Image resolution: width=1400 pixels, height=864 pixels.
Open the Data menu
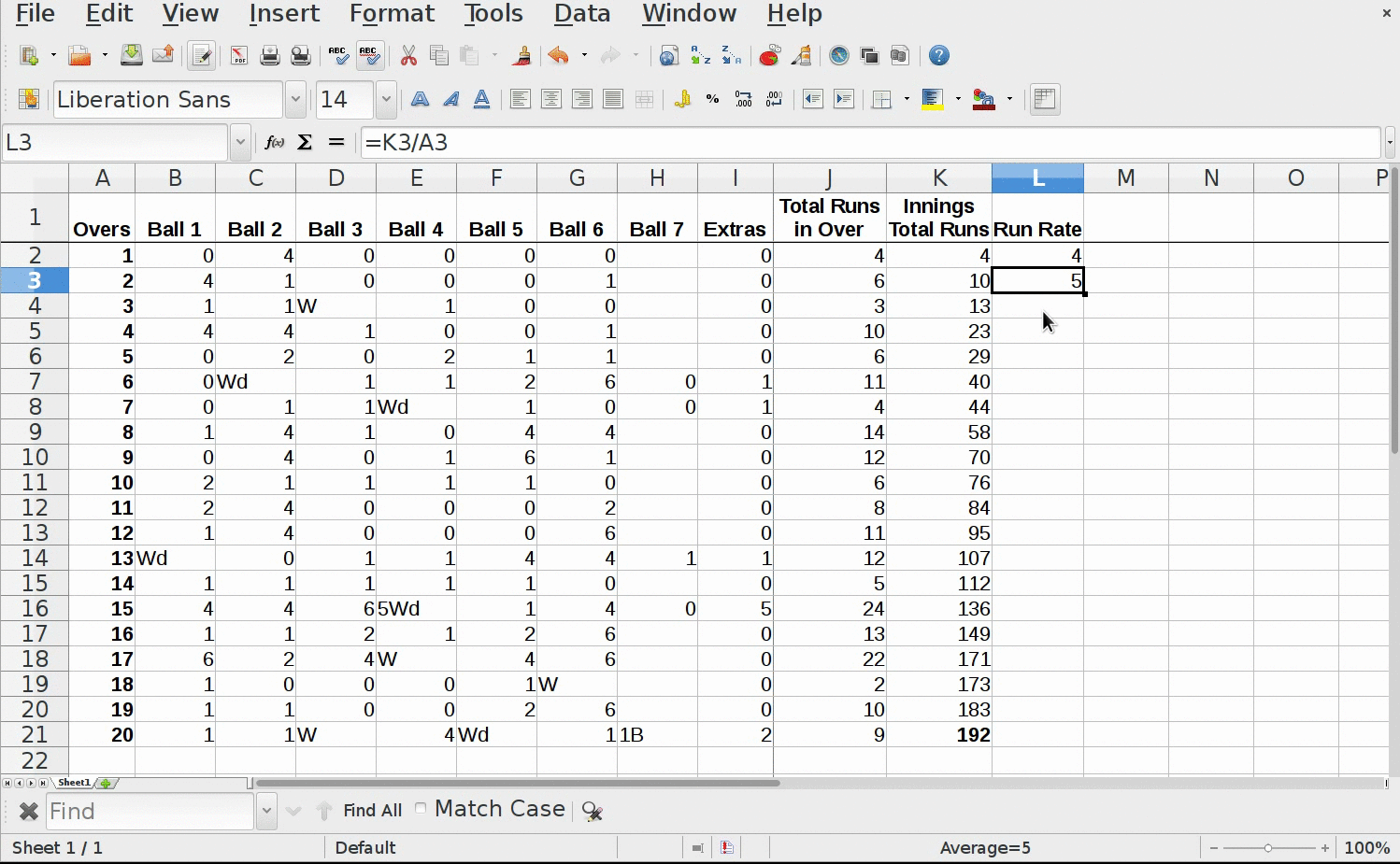click(581, 14)
